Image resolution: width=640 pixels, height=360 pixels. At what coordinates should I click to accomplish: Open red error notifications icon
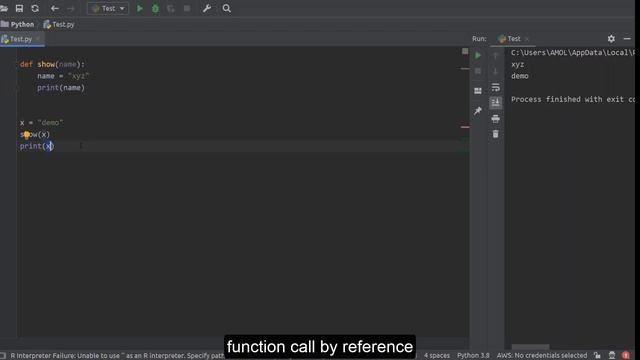626,356
